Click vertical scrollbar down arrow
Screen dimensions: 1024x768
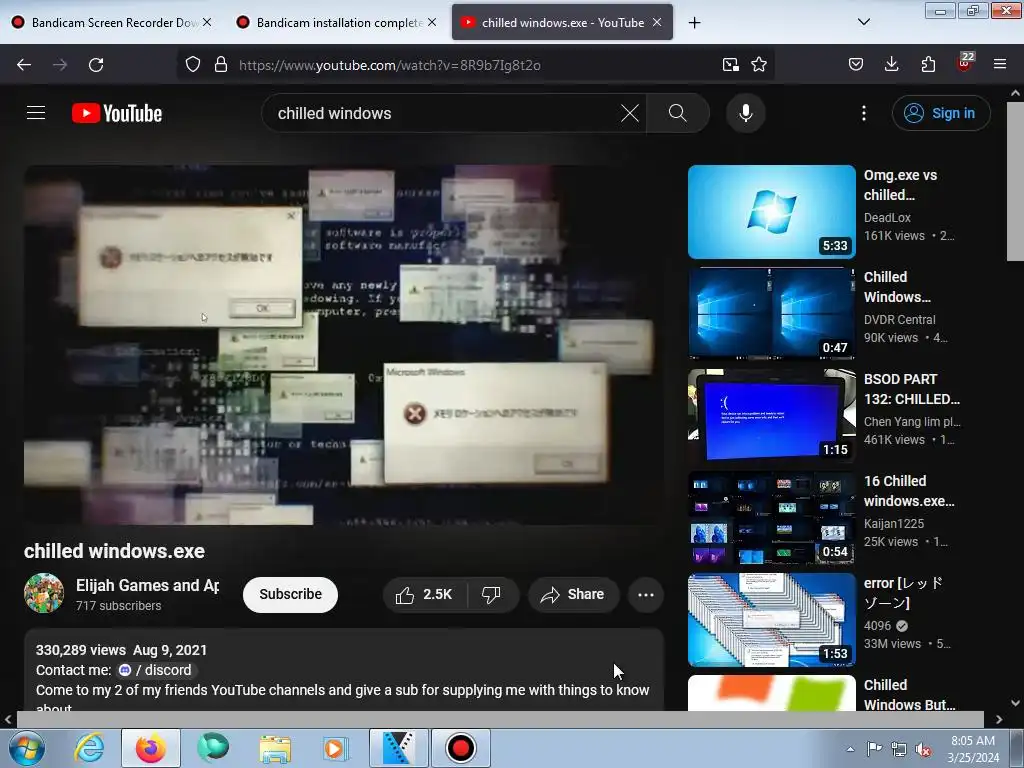1016,703
